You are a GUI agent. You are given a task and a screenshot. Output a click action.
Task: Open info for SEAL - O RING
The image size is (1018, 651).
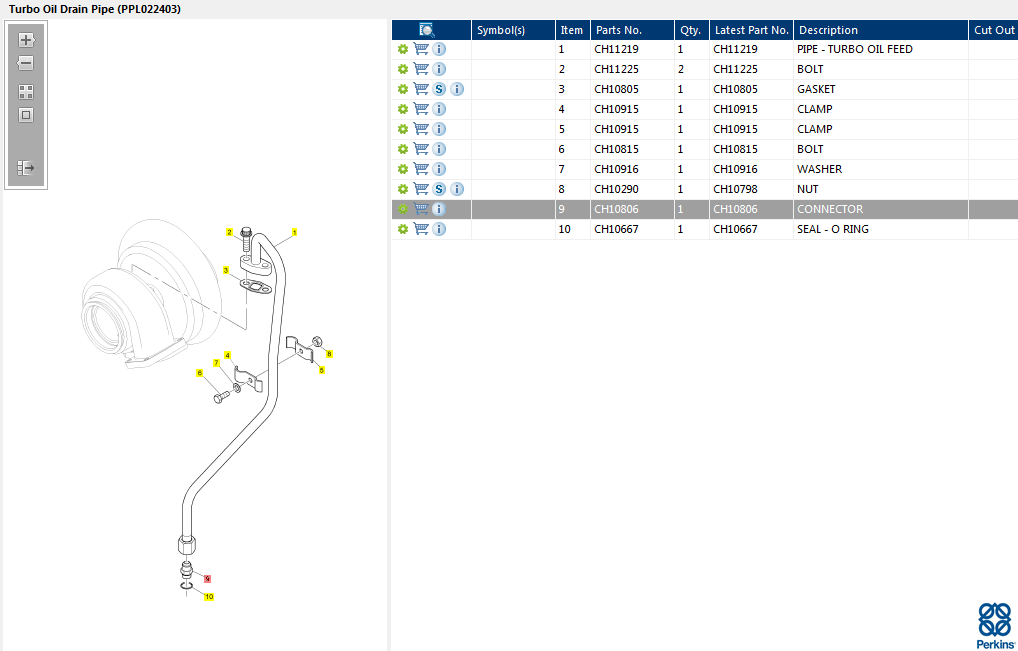pyautogui.click(x=439, y=229)
